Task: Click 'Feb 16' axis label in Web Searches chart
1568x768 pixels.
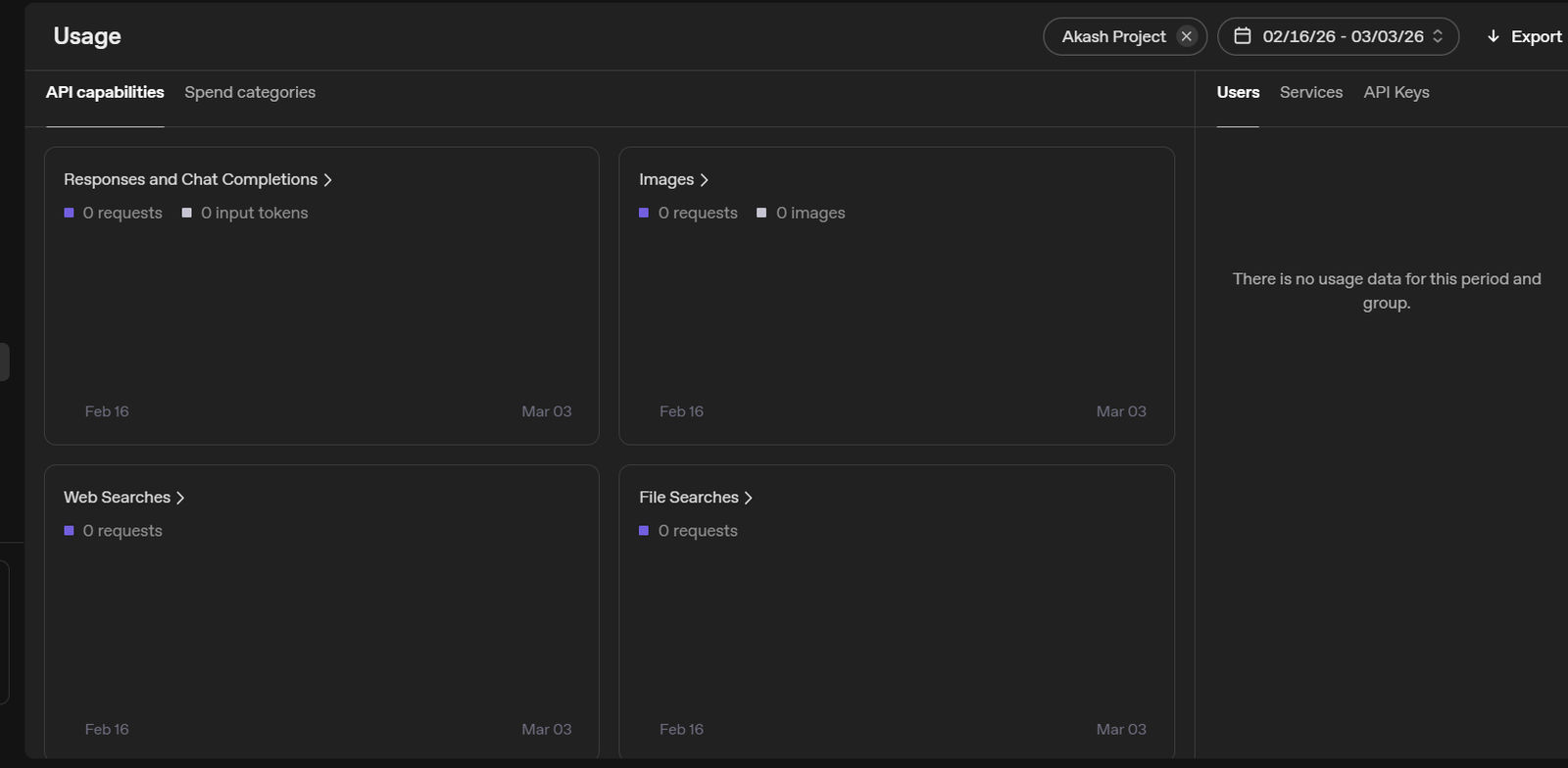Action: coord(107,729)
